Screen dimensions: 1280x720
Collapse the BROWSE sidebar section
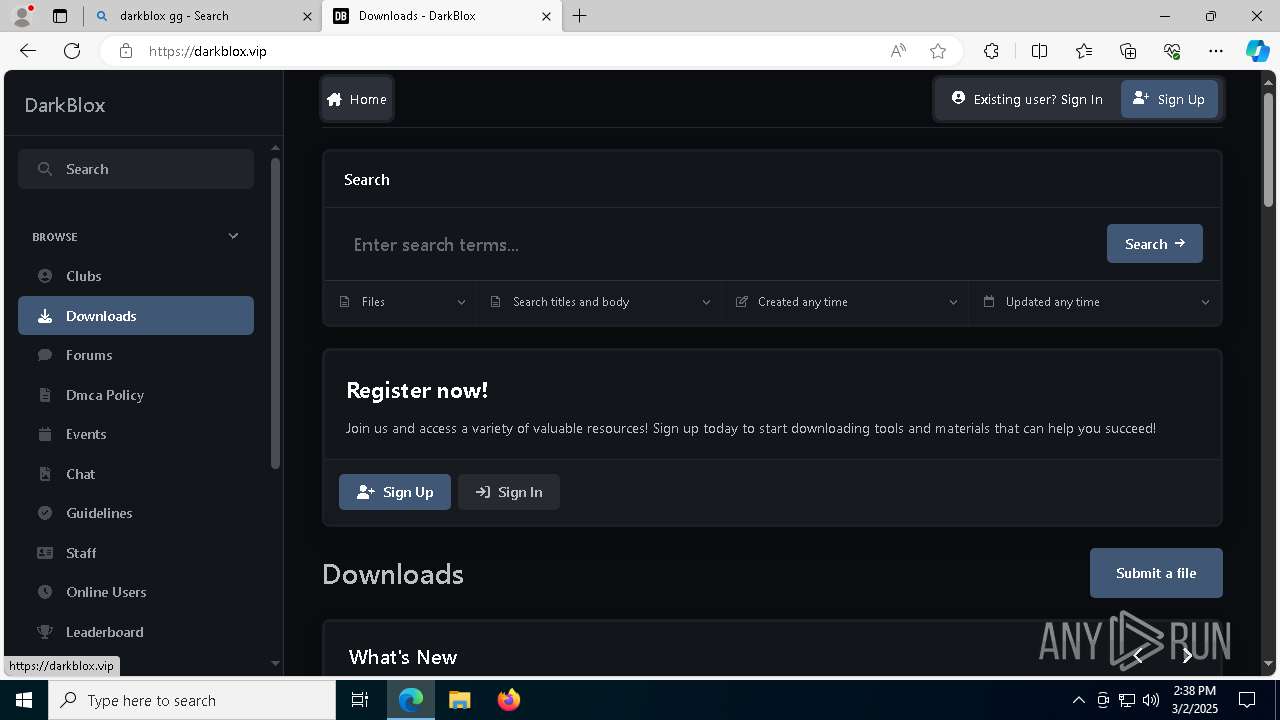tap(233, 236)
